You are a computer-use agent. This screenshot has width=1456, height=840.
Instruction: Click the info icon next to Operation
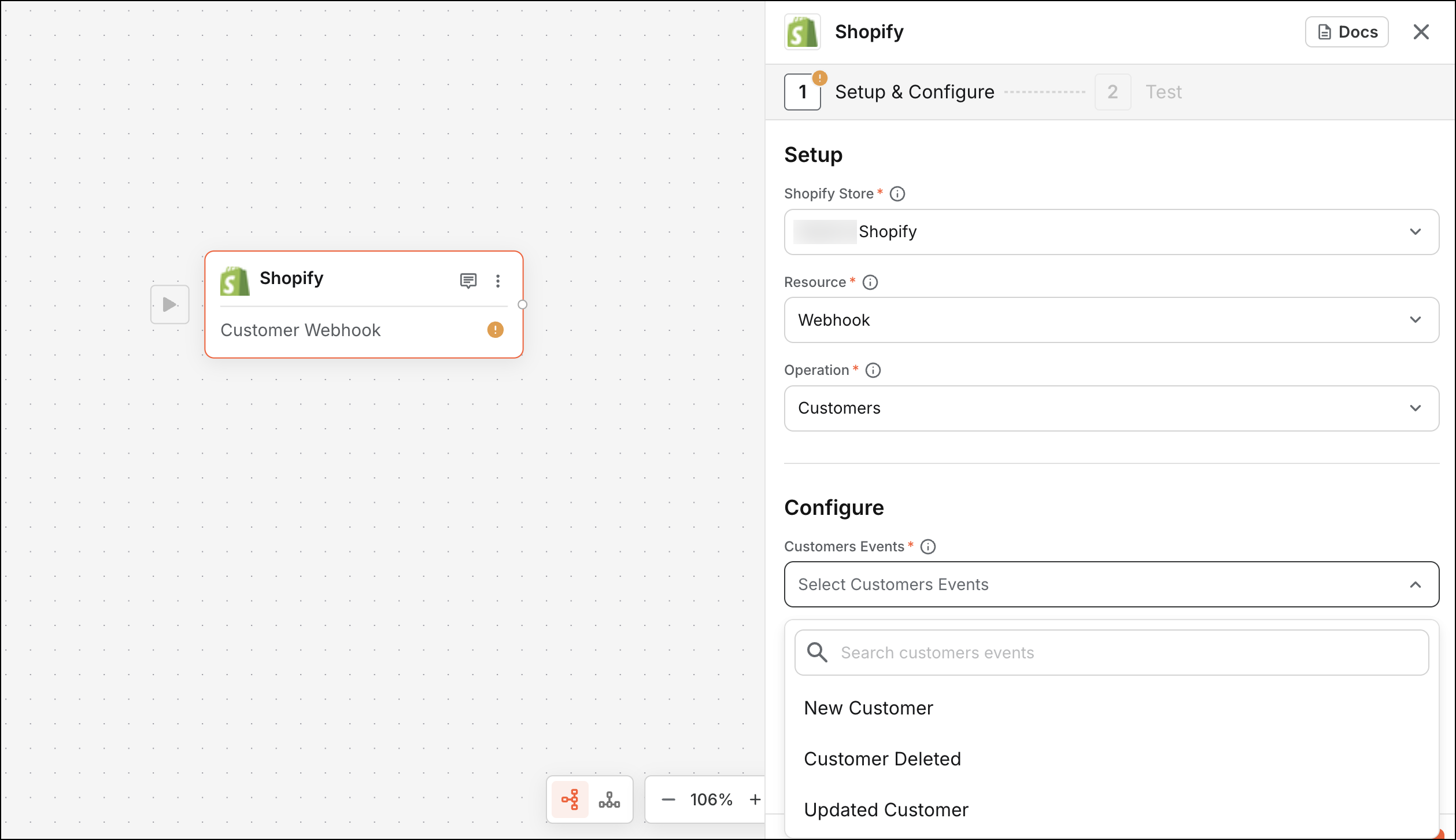click(873, 370)
